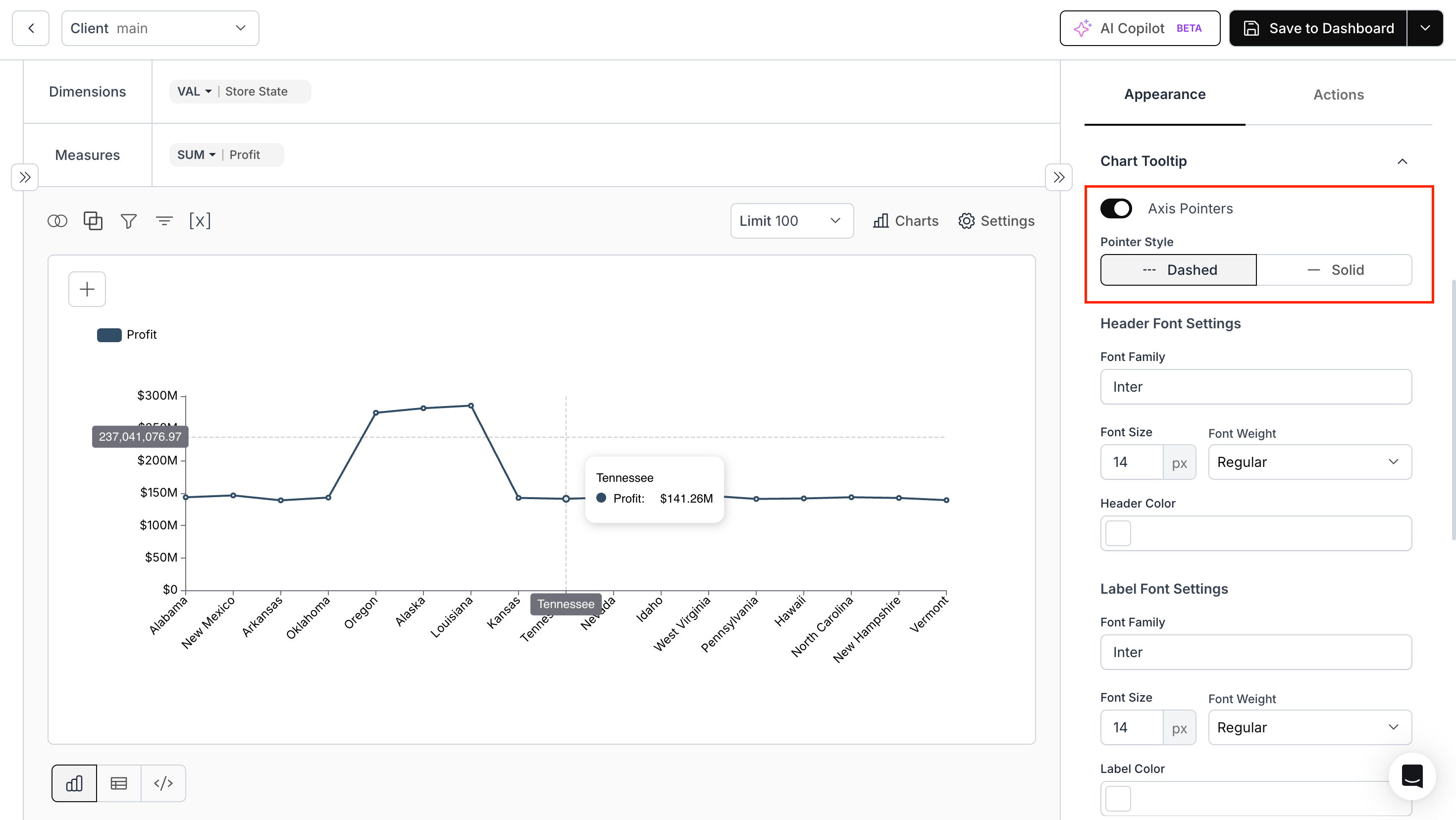Toggle the Axis Pointers switch
The height and width of the screenshot is (820, 1456).
click(x=1116, y=208)
